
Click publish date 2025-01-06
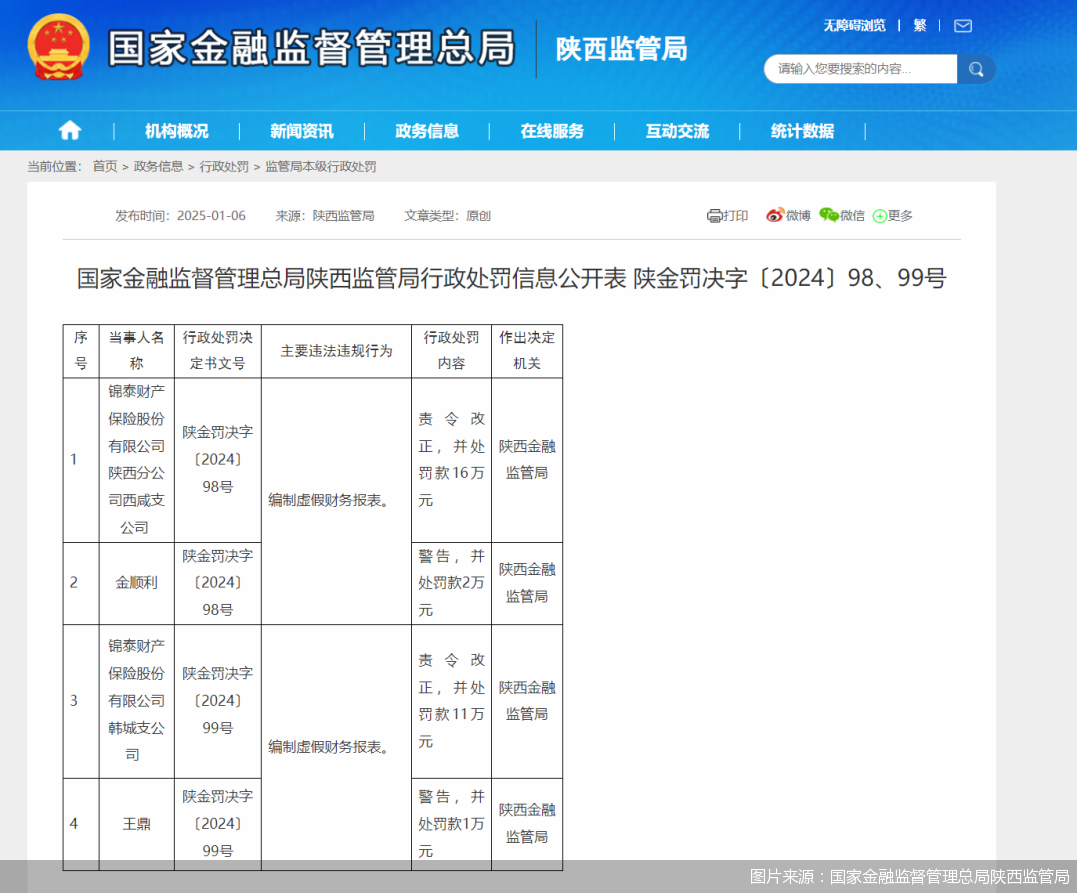tap(211, 216)
